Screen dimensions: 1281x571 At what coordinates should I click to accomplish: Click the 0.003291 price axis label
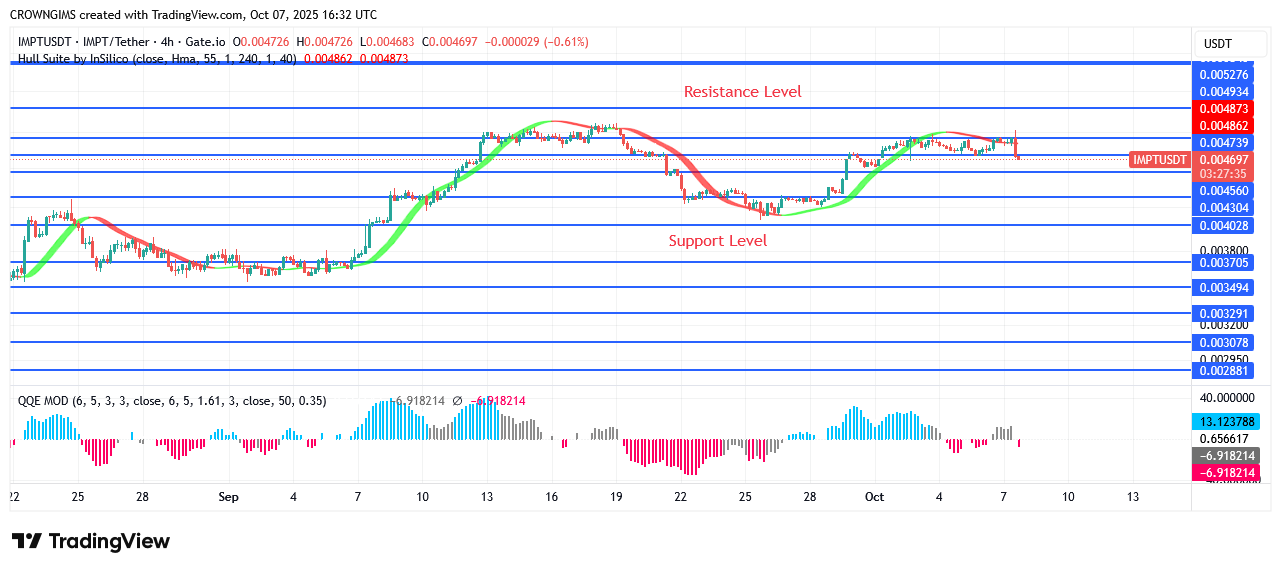1225,313
